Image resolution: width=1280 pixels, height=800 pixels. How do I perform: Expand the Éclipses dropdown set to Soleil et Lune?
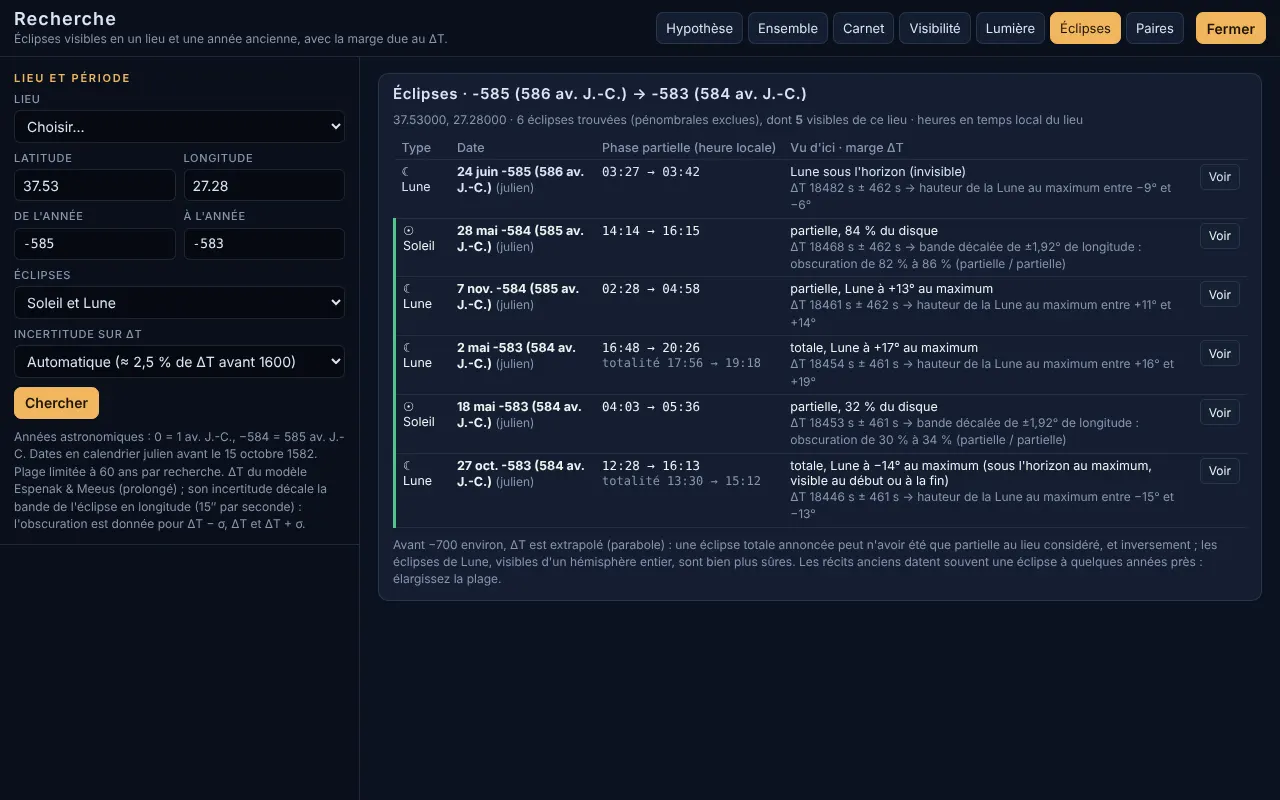tap(179, 303)
